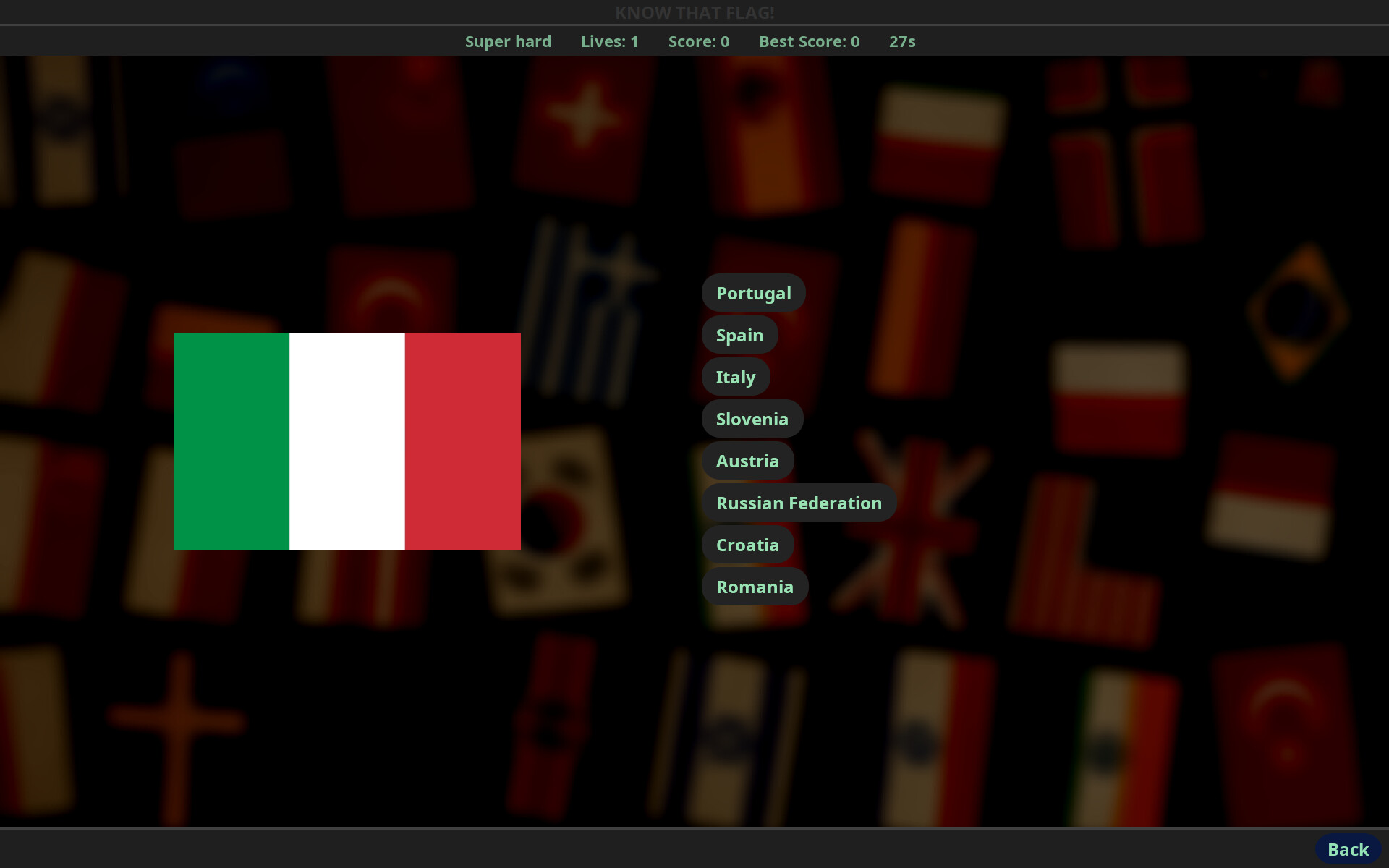
Task: Click the Super hard difficulty label
Action: click(x=508, y=41)
